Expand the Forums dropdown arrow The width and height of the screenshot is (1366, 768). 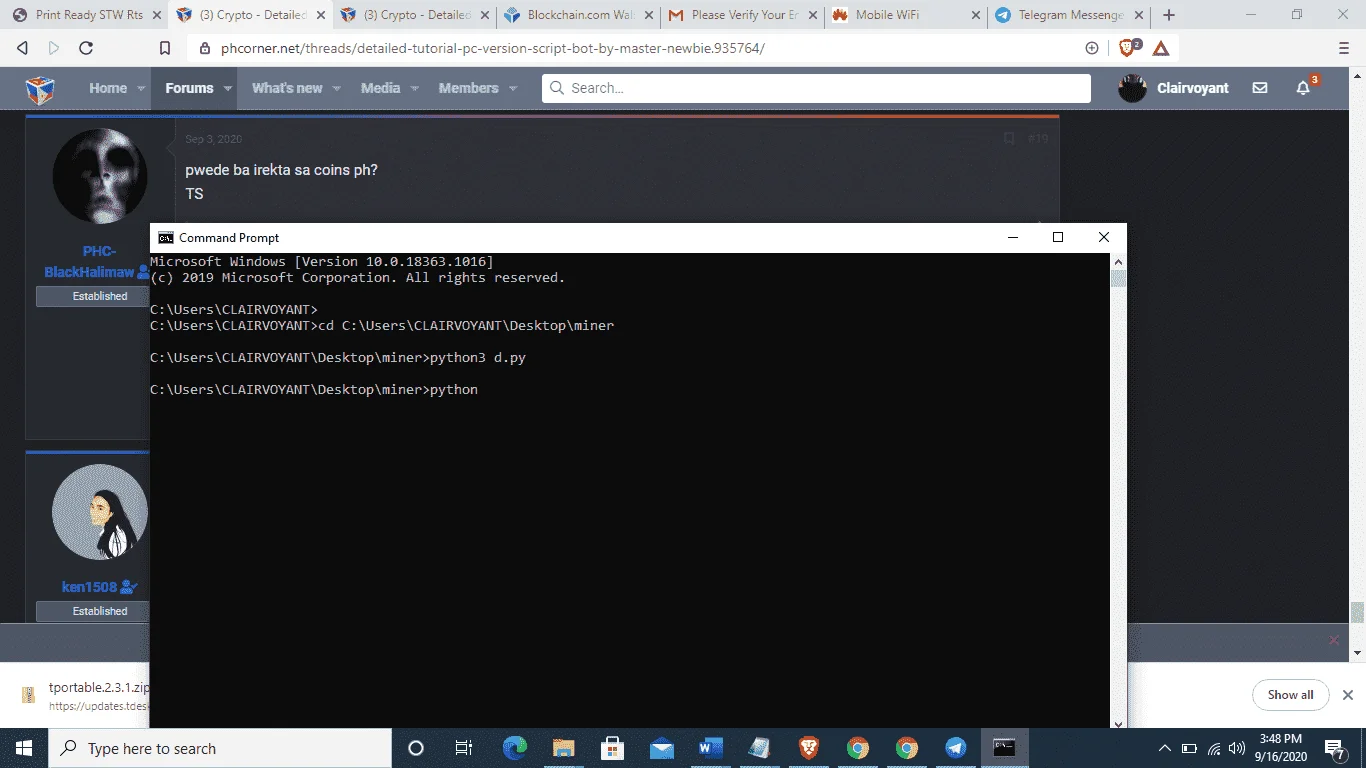[228, 88]
